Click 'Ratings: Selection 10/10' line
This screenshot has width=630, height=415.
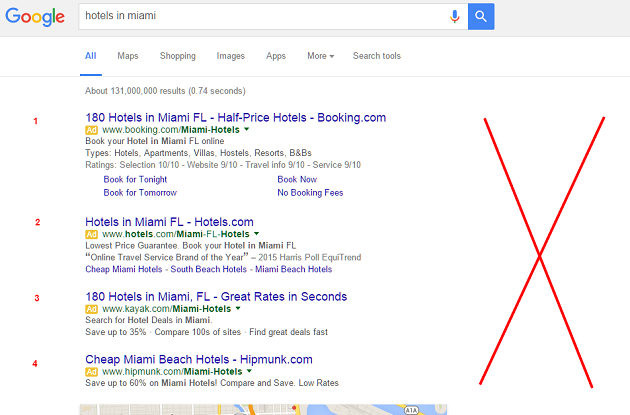click(223, 165)
